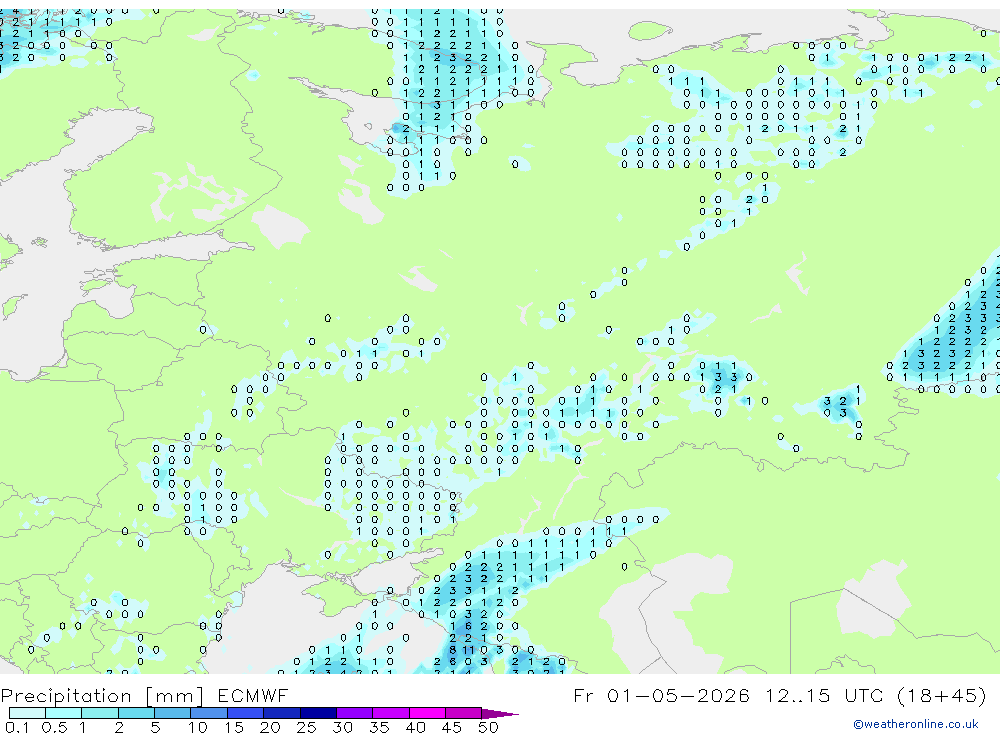Click the '10' legend scale label
The height and width of the screenshot is (733, 1000).
[198, 727]
